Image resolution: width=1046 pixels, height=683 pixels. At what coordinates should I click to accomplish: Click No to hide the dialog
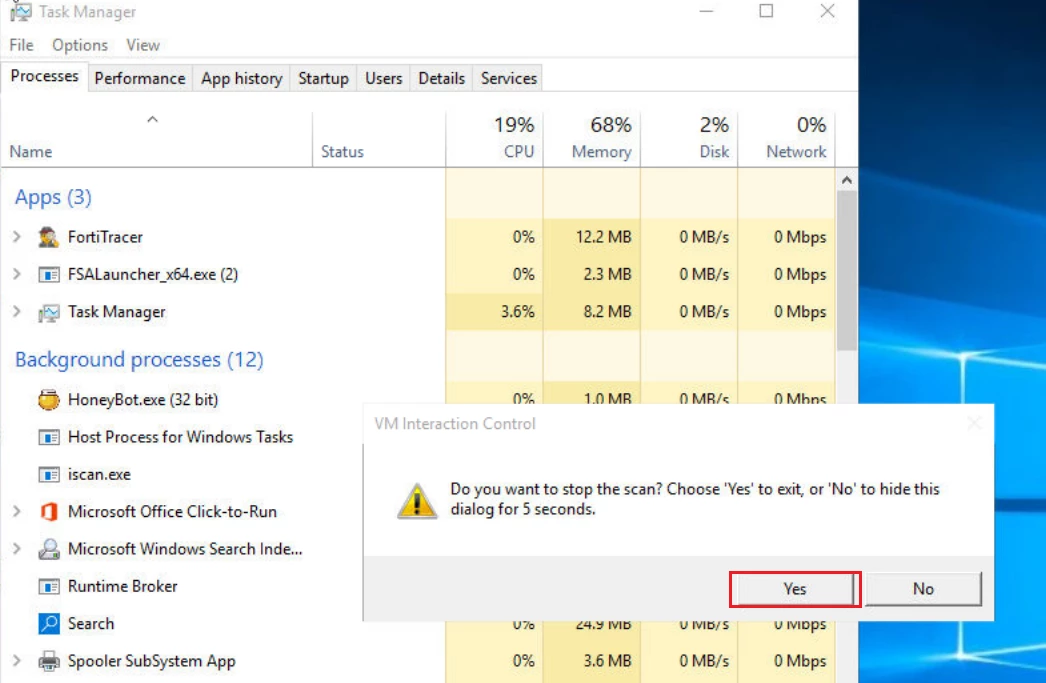tap(923, 589)
